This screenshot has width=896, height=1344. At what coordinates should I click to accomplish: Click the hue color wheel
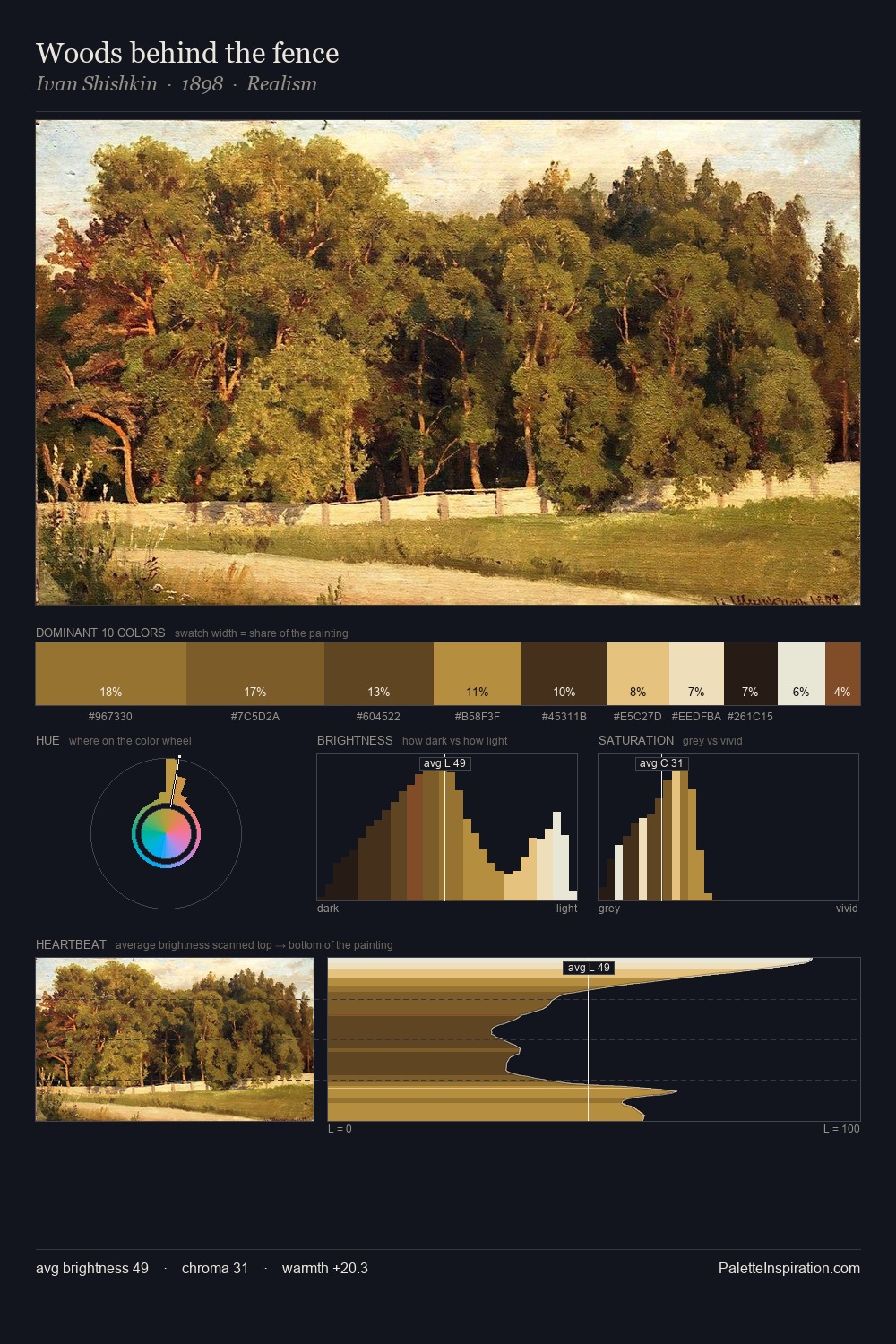[x=166, y=833]
